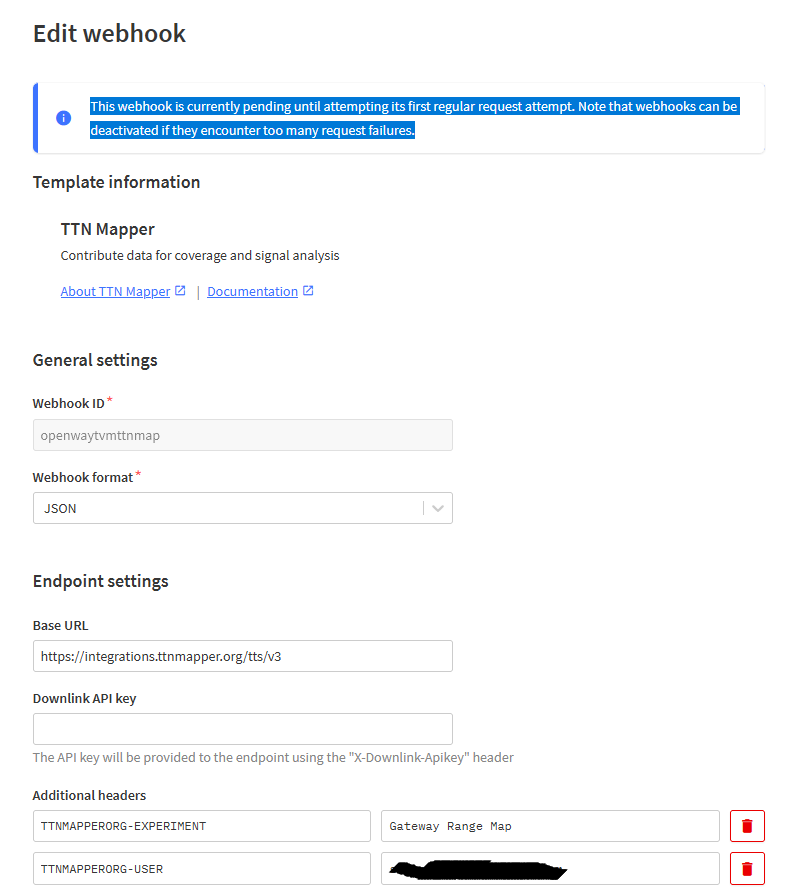803x893 pixels.
Task: Edit the TTNMAPPERORG-EXPERIMENT header name field
Action: (x=202, y=826)
